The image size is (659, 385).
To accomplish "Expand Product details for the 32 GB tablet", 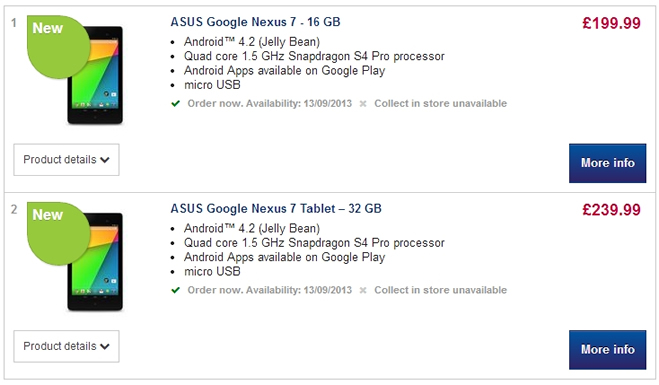I will pos(66,346).
